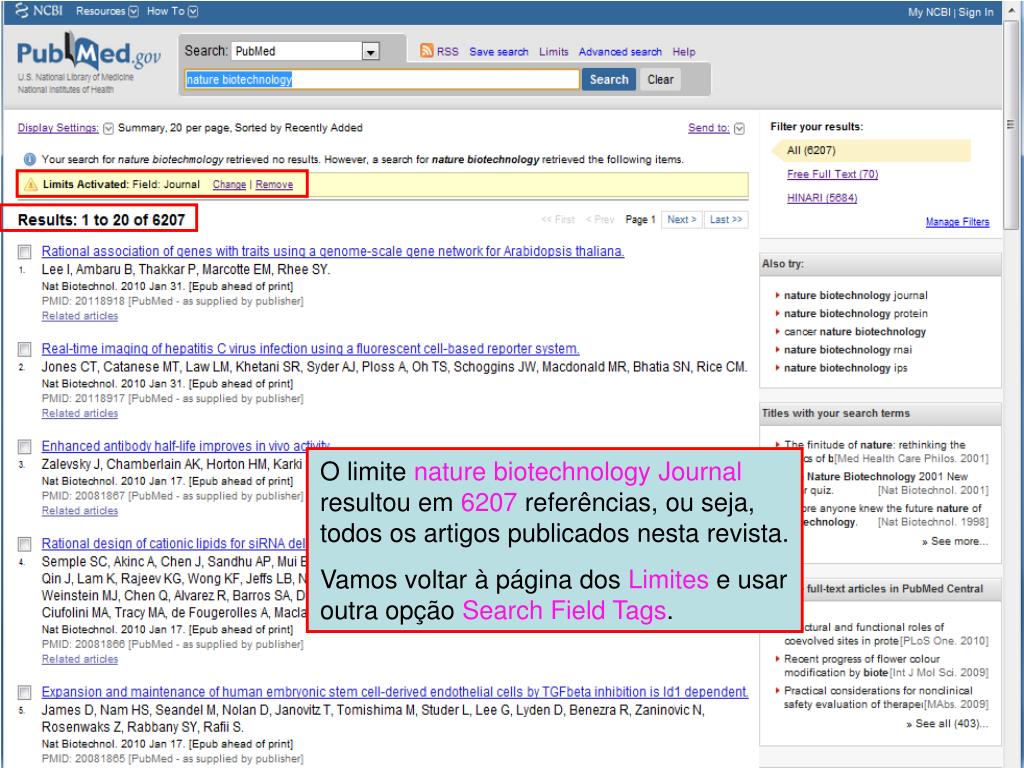The height and width of the screenshot is (768, 1024).
Task: Jump to Last results page
Action: click(726, 220)
